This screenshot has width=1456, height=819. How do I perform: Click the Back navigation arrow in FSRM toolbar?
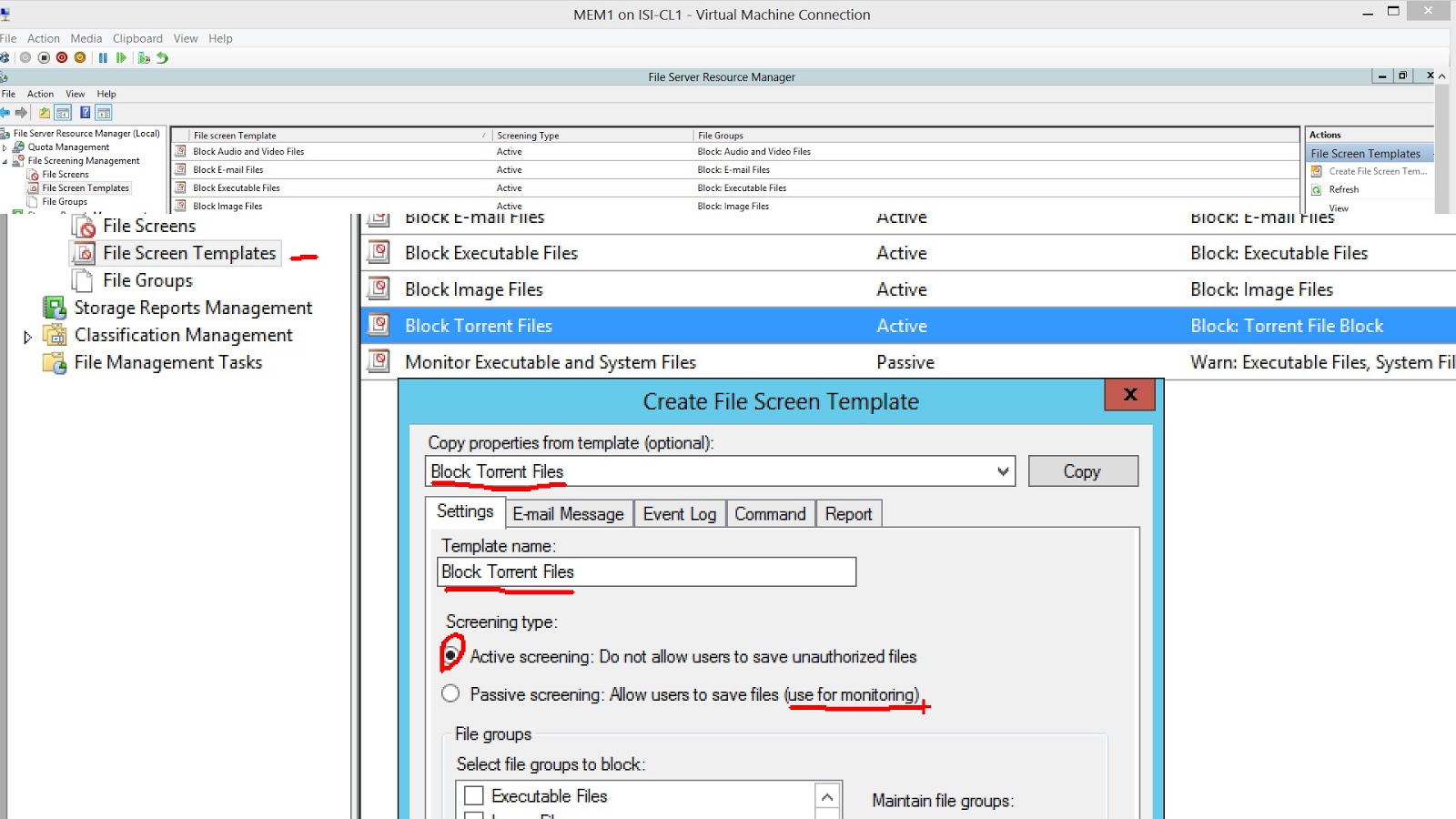point(5,112)
